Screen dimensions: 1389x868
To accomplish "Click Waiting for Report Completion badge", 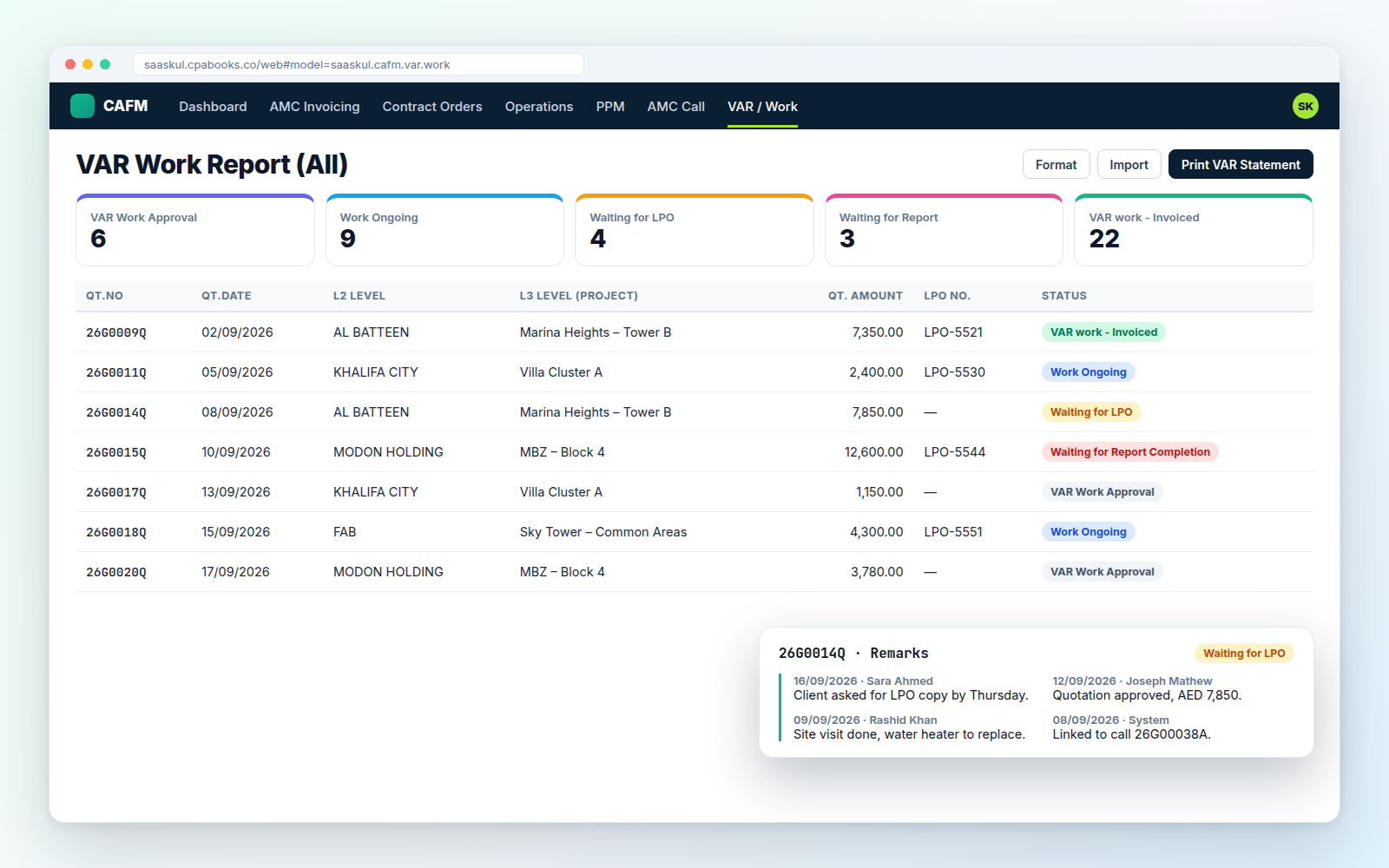I will (1129, 452).
